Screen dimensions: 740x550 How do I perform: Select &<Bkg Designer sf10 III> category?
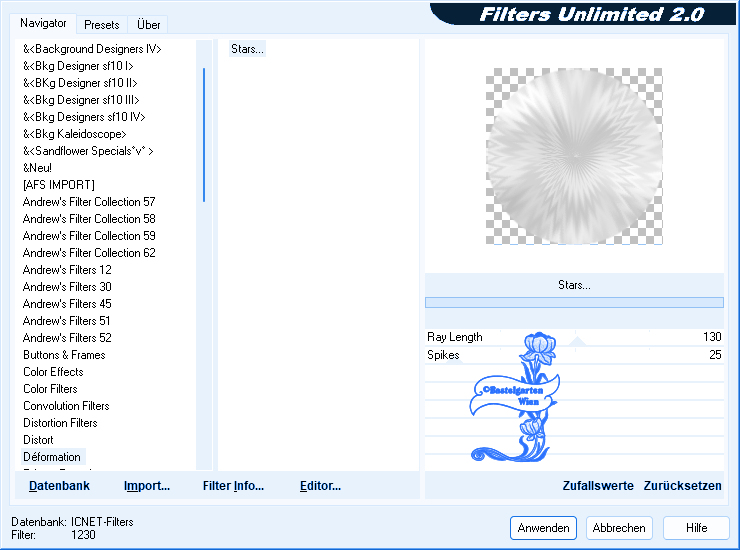81,100
